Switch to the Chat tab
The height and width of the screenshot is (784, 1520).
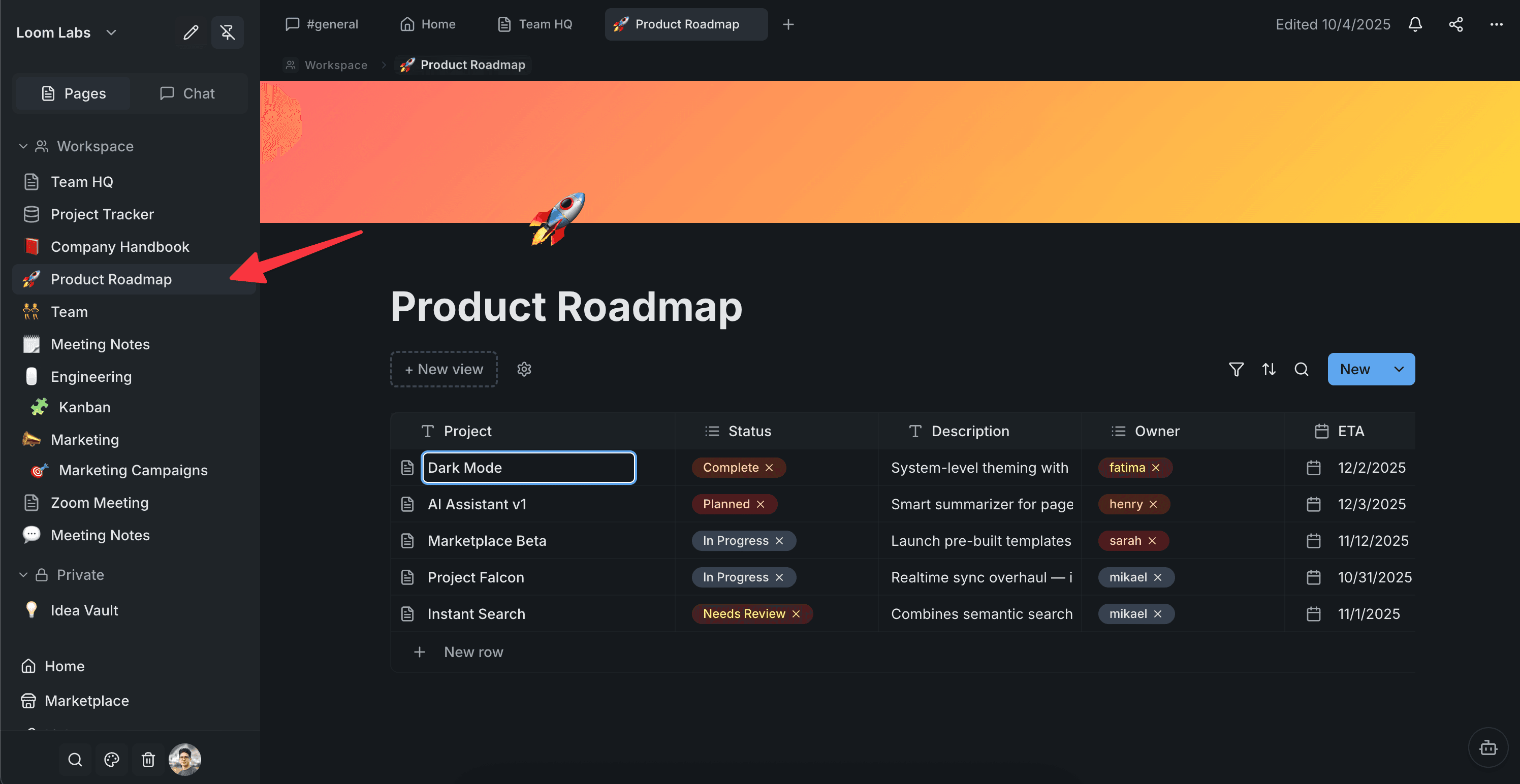(187, 92)
